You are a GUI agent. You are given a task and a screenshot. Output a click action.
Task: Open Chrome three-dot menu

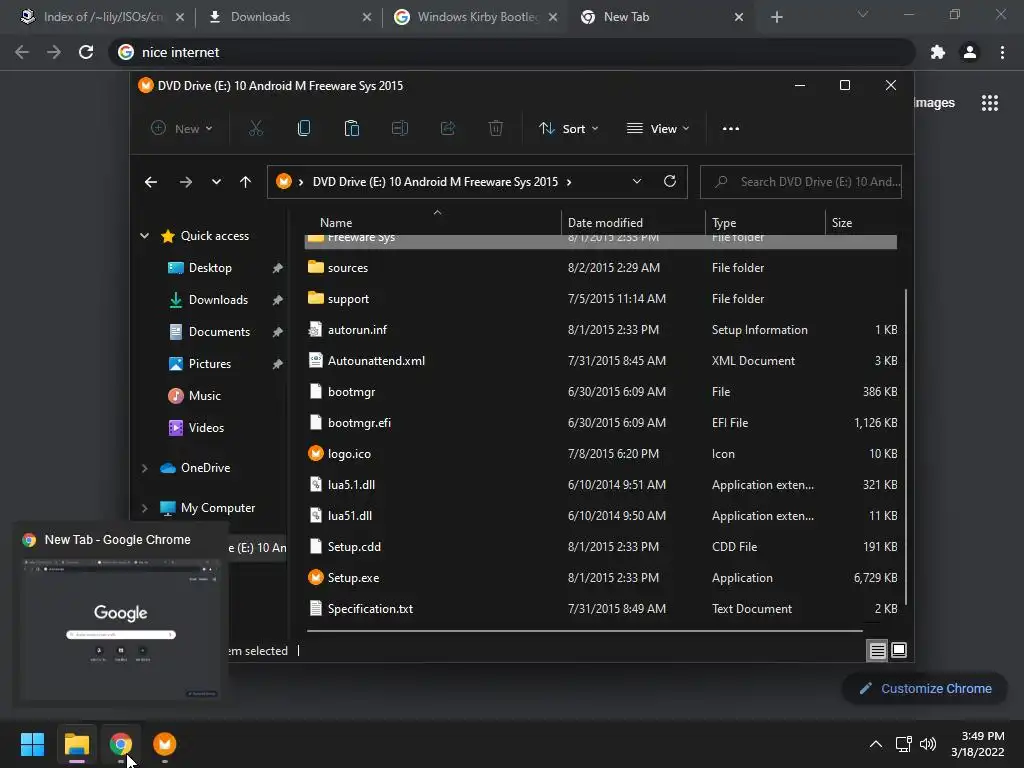click(1002, 52)
